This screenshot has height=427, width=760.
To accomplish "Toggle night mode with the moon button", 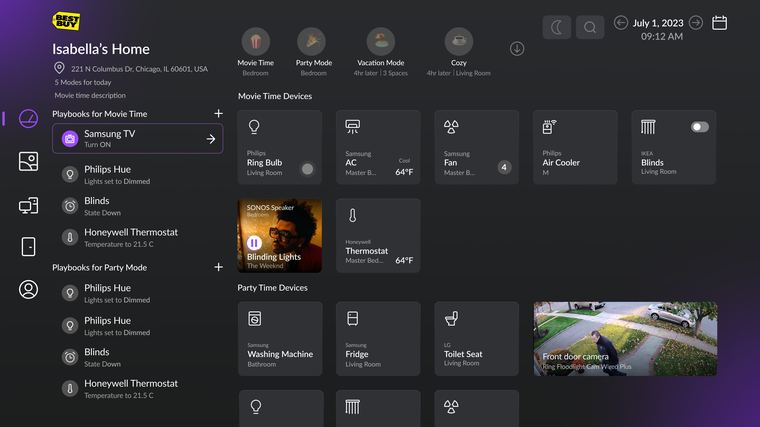I will [556, 27].
